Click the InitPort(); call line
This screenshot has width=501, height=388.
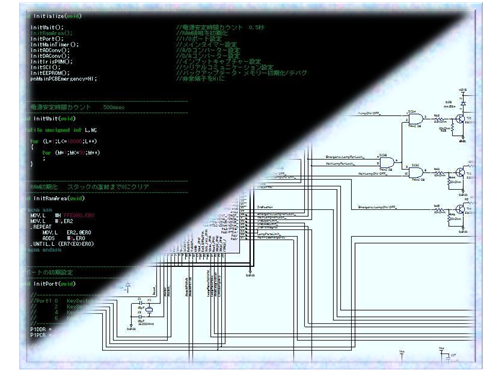[47, 39]
